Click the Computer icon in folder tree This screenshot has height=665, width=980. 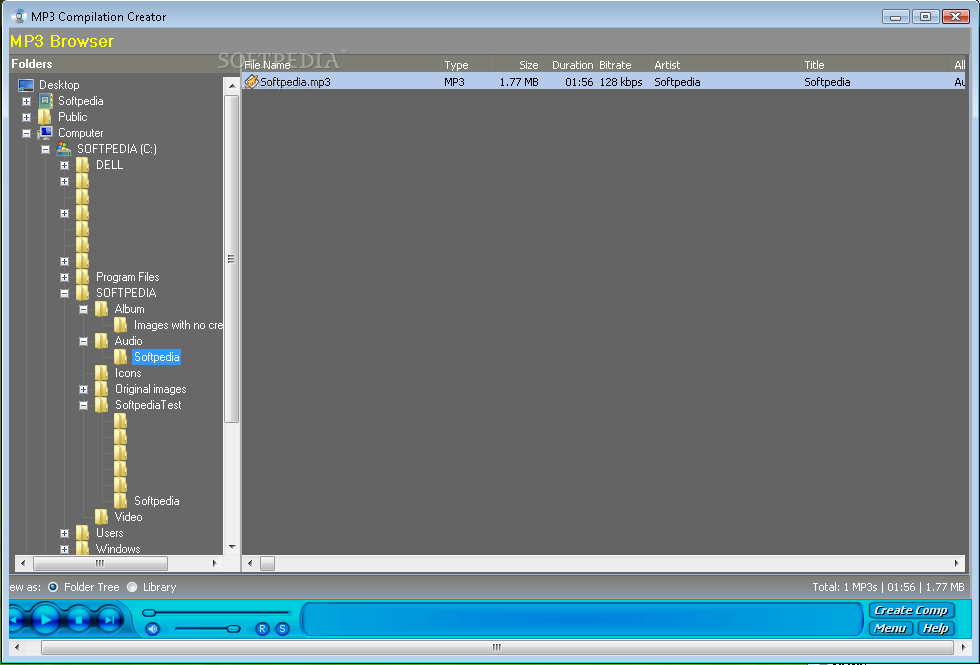[45, 132]
